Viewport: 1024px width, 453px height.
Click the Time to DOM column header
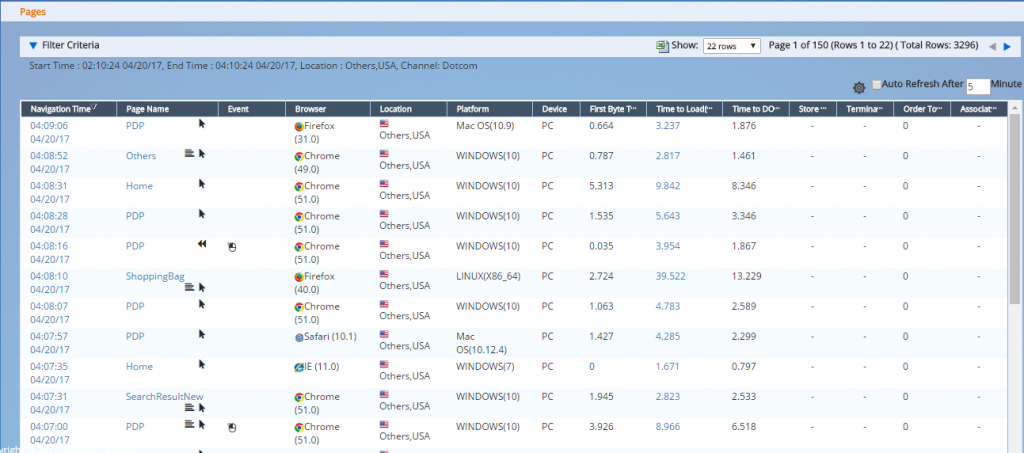756,109
